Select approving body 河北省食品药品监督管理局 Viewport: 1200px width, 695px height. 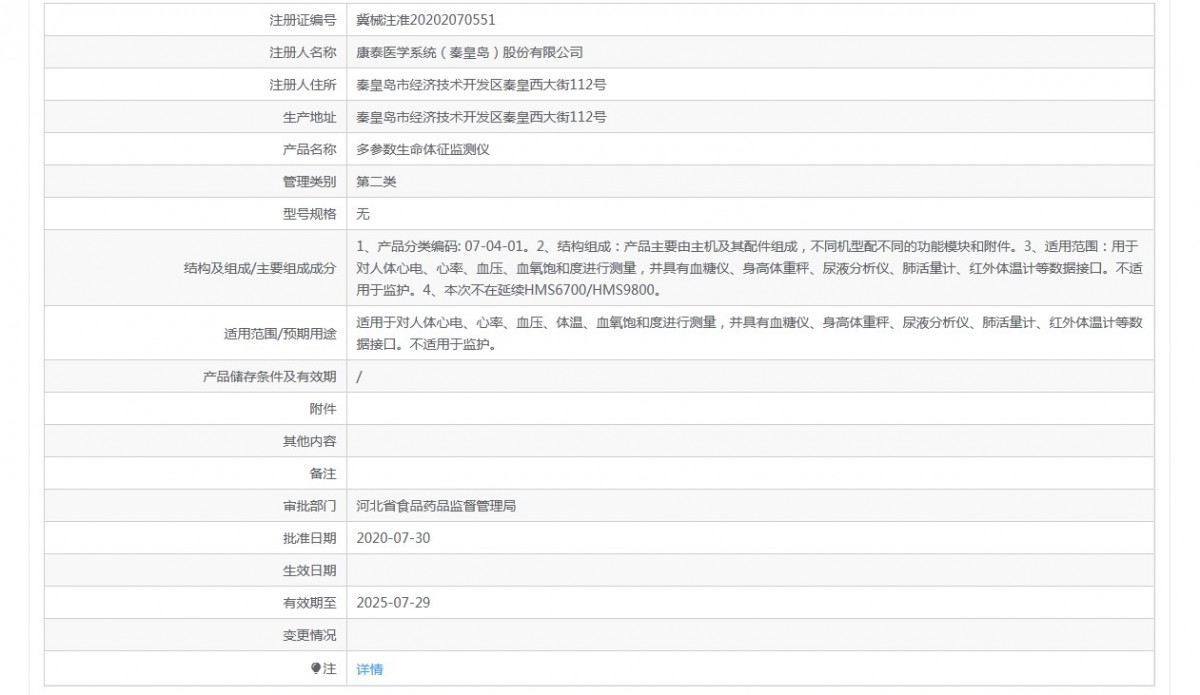[x=436, y=506]
